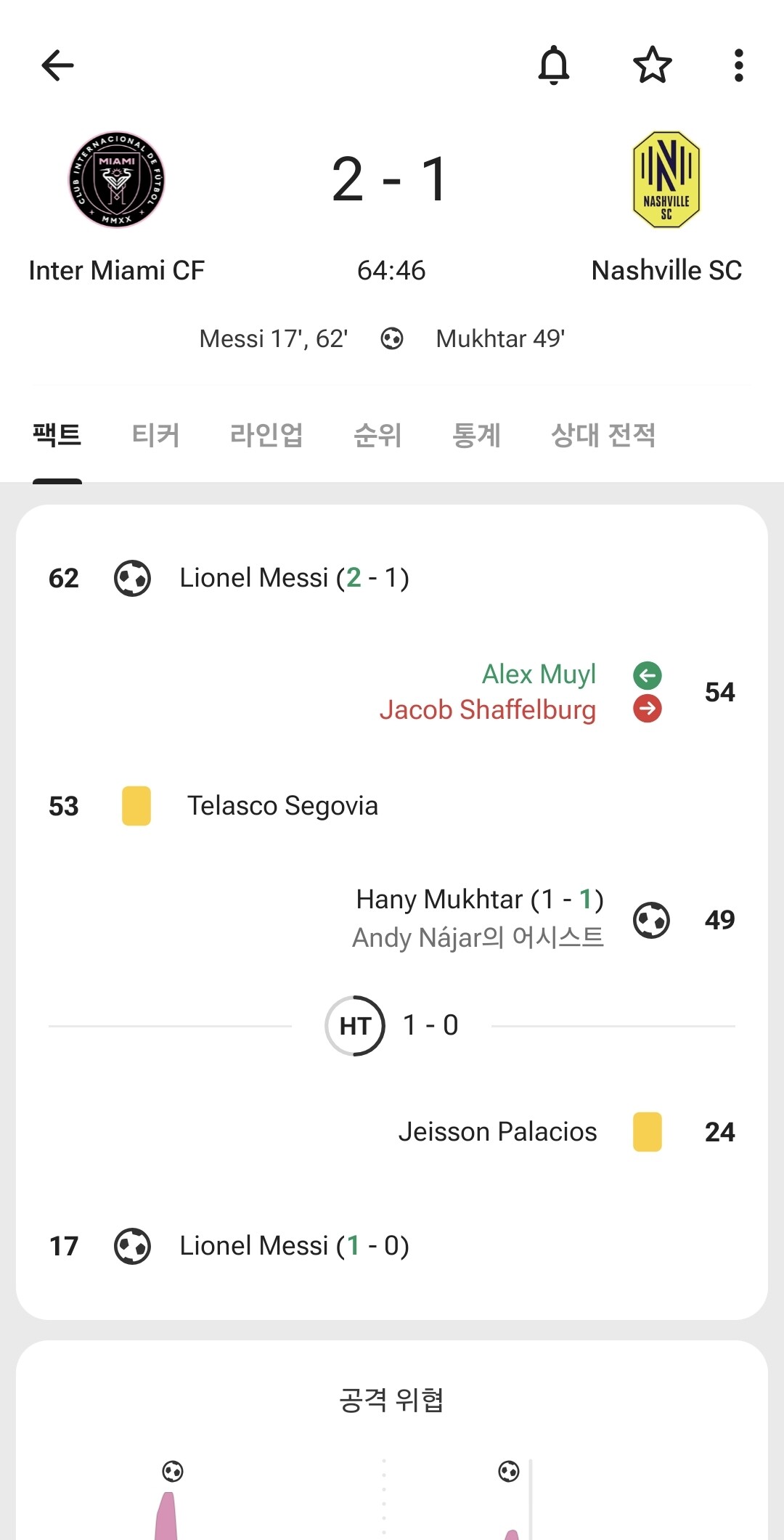Switch to the 라인업 tab
The image size is (784, 1540).
[x=266, y=435]
